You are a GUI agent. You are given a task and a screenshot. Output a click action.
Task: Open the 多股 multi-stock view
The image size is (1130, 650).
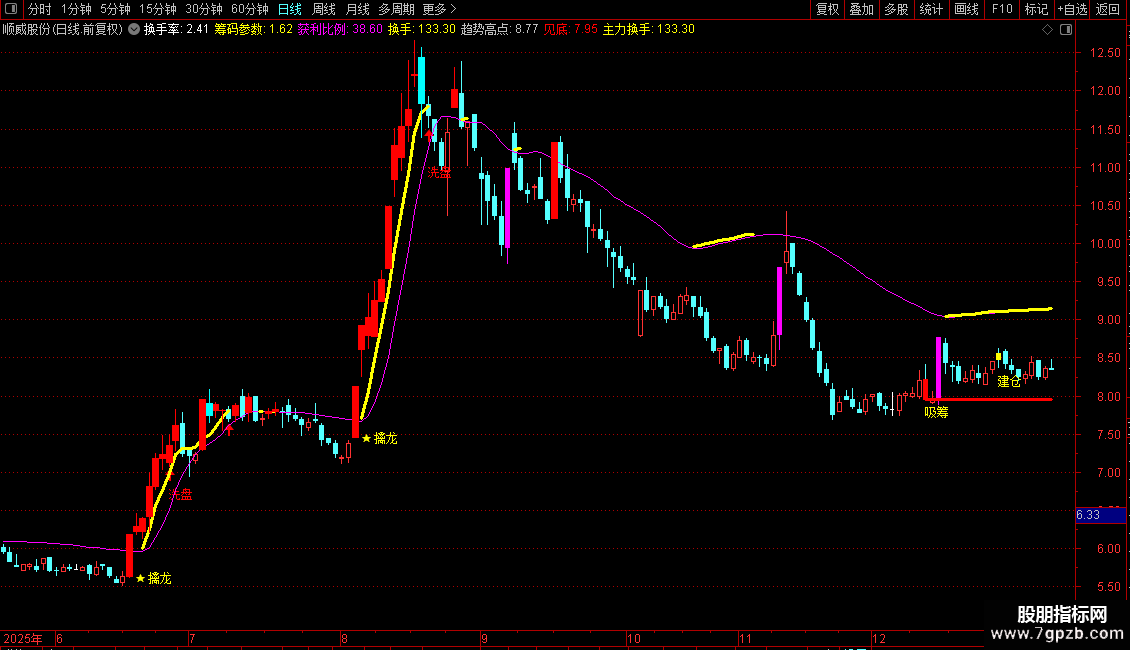pyautogui.click(x=896, y=9)
